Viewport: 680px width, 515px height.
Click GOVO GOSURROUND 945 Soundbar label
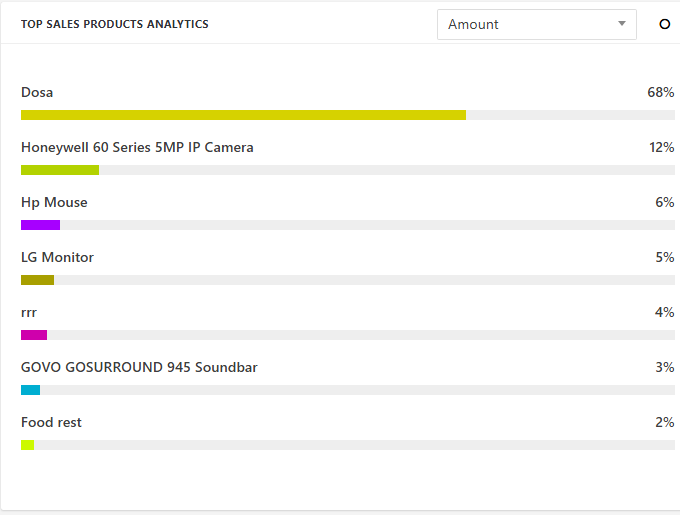[139, 368]
